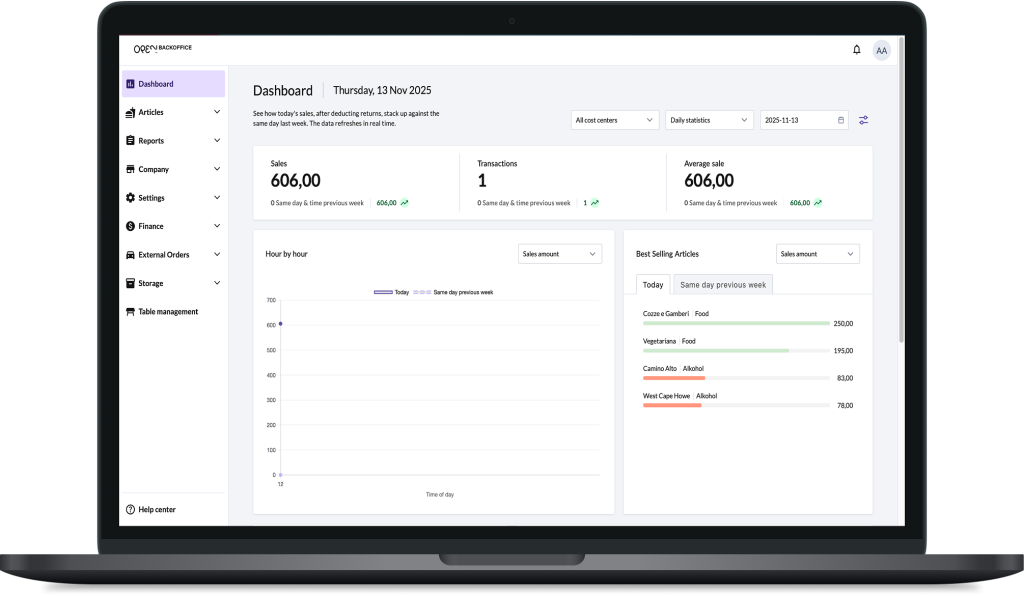Click the 2025-11-13 date input field
The image size is (1024, 596).
(x=797, y=120)
